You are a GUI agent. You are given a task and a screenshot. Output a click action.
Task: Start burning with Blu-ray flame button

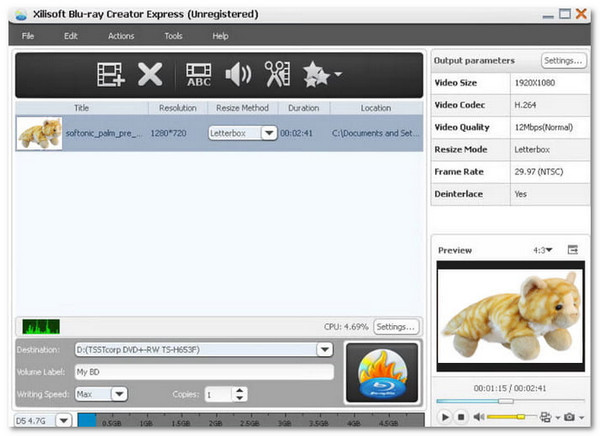click(382, 372)
